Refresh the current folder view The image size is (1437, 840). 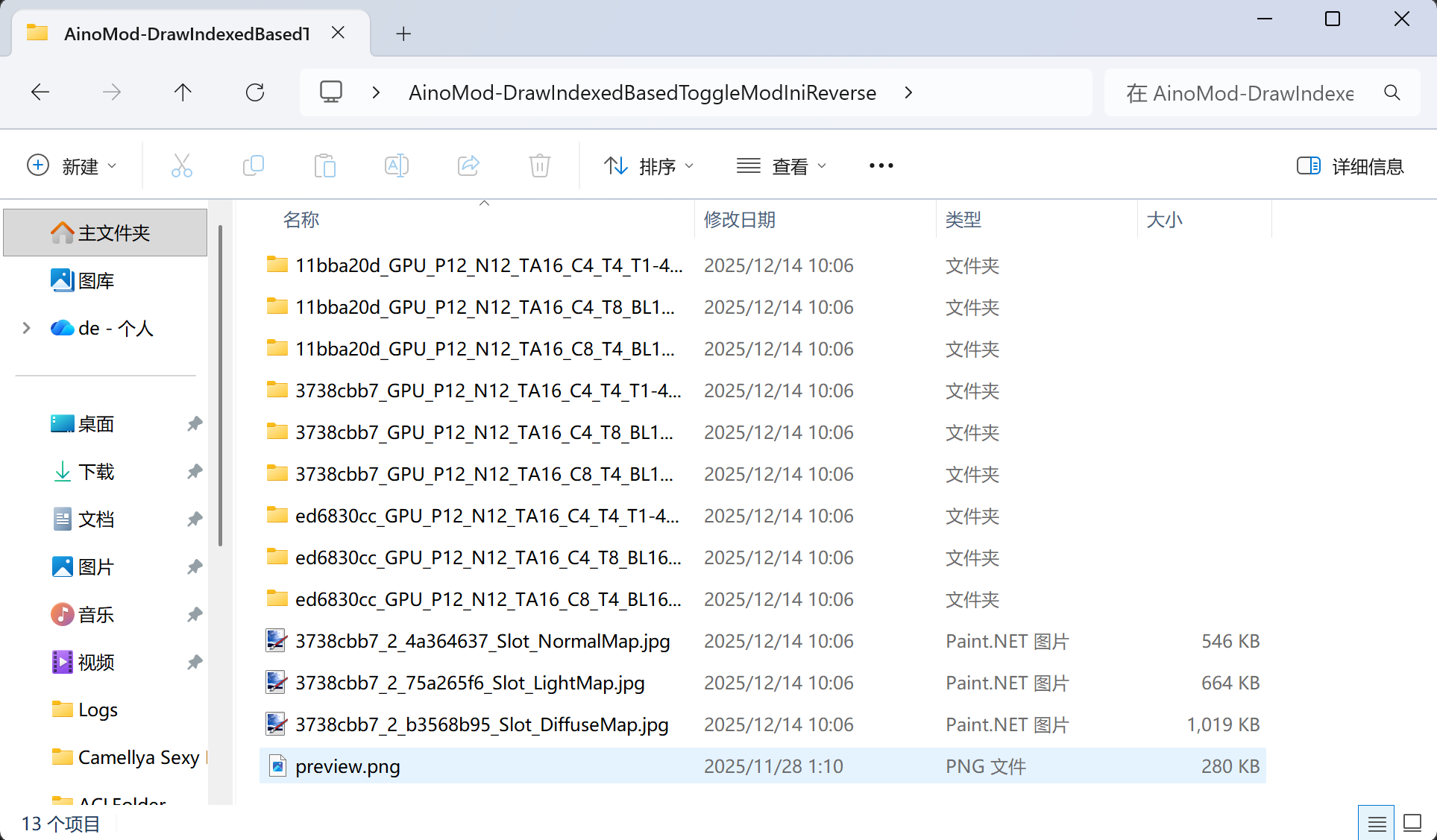coord(255,92)
